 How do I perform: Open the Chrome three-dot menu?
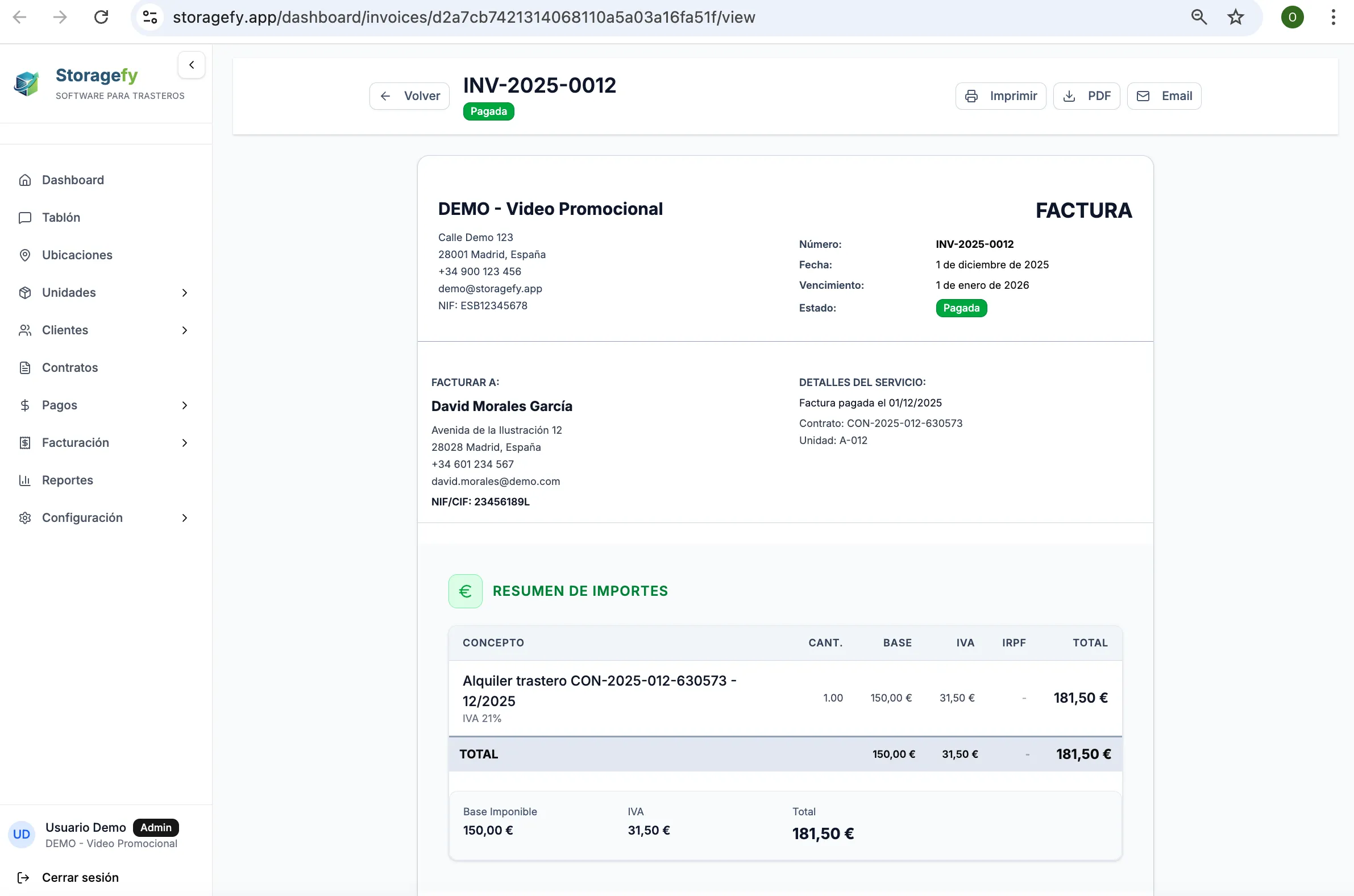[1333, 17]
